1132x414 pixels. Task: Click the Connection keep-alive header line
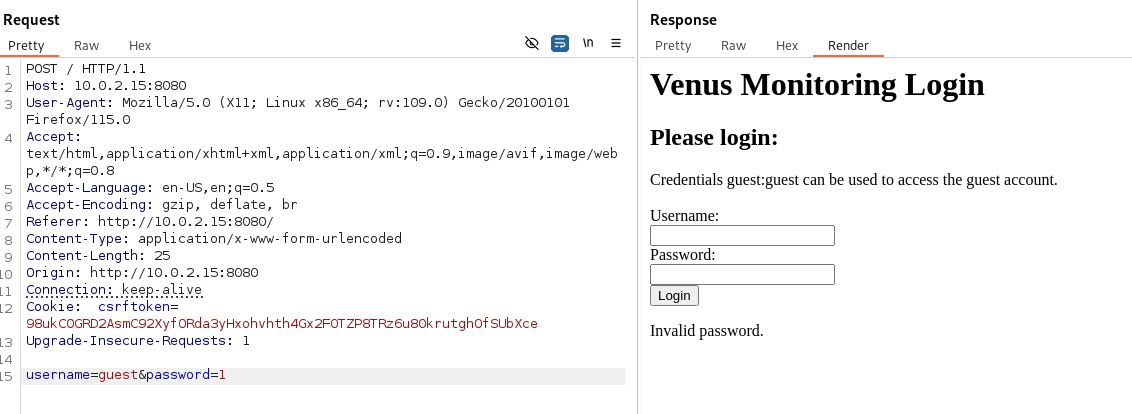tap(114, 290)
